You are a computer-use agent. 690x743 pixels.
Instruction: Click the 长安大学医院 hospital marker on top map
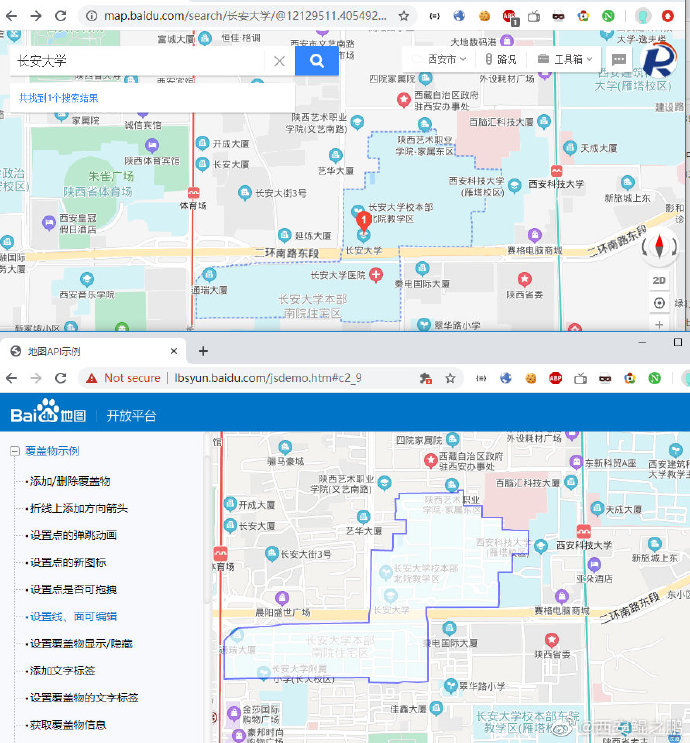(x=376, y=275)
